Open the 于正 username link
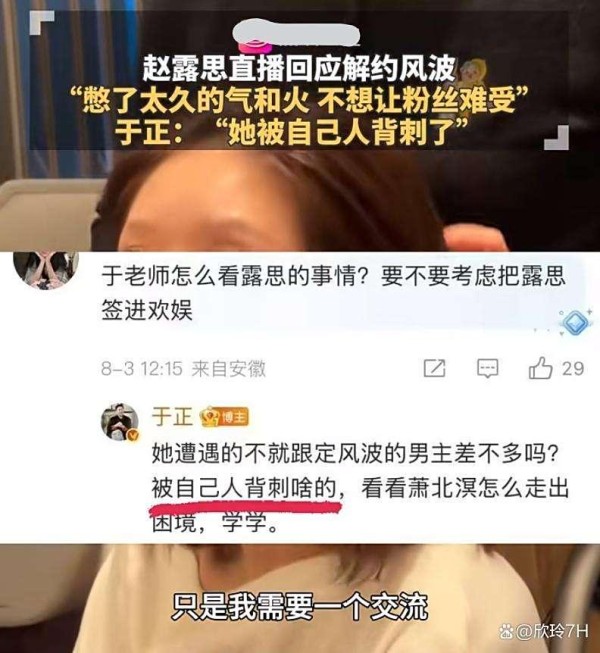The image size is (600, 653). click(172, 417)
